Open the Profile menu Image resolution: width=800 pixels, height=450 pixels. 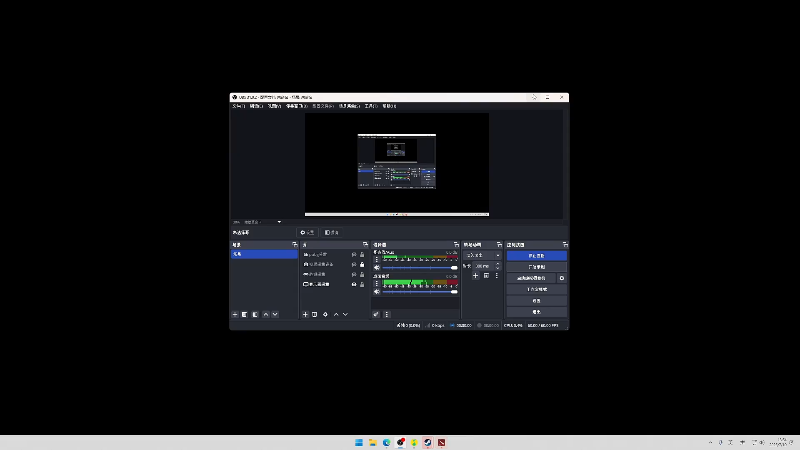(322, 106)
